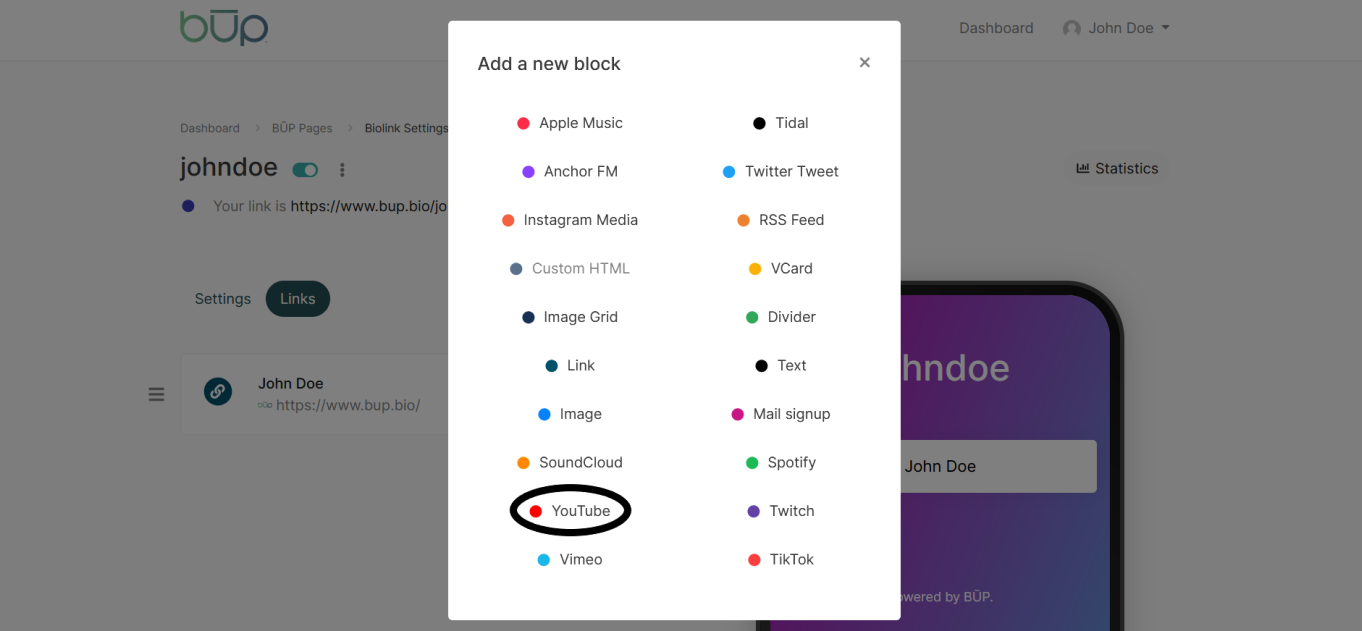Open the Statistics page
Image resolution: width=1362 pixels, height=631 pixels.
tap(1117, 169)
